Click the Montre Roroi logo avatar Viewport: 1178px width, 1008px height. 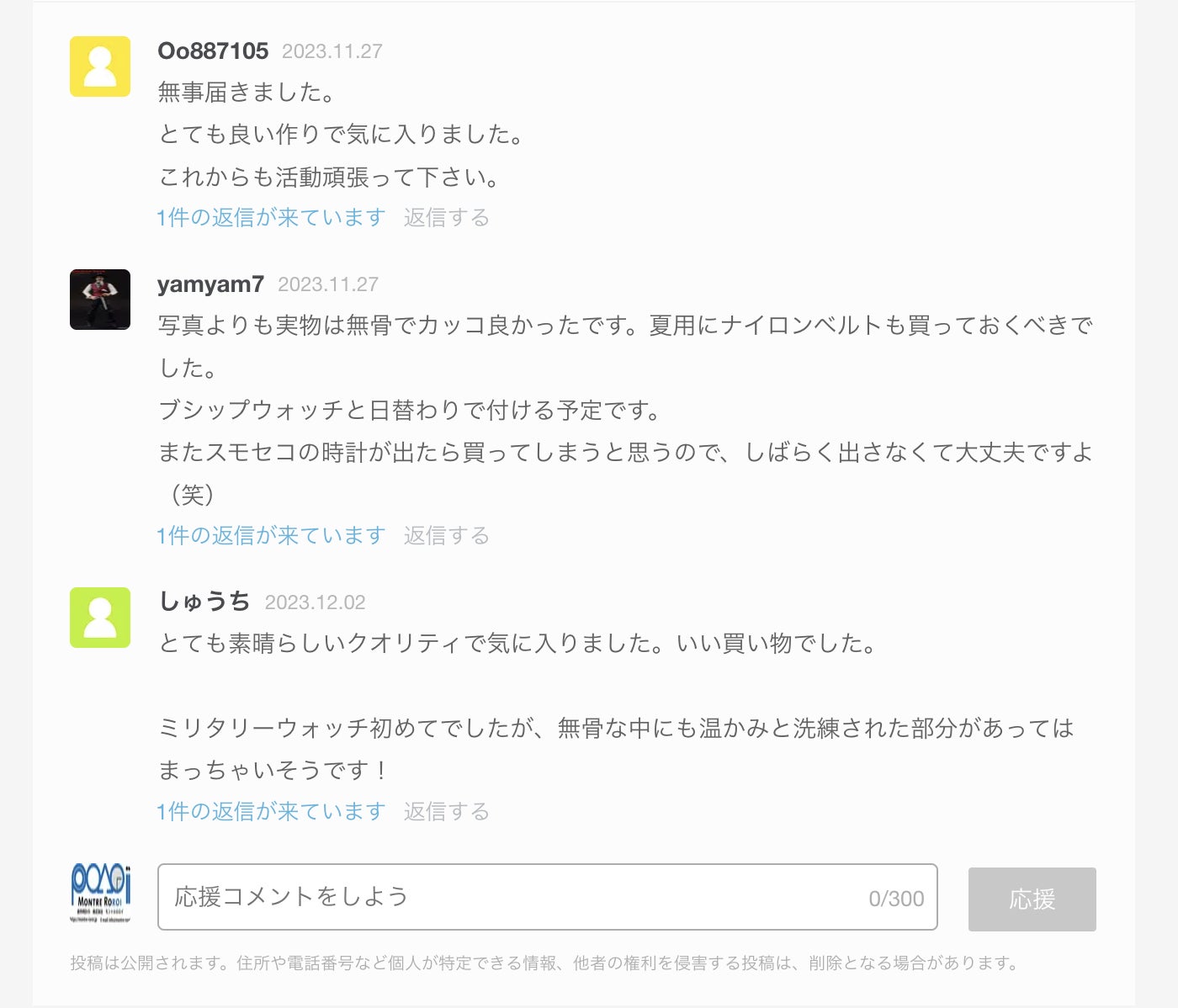coord(100,894)
